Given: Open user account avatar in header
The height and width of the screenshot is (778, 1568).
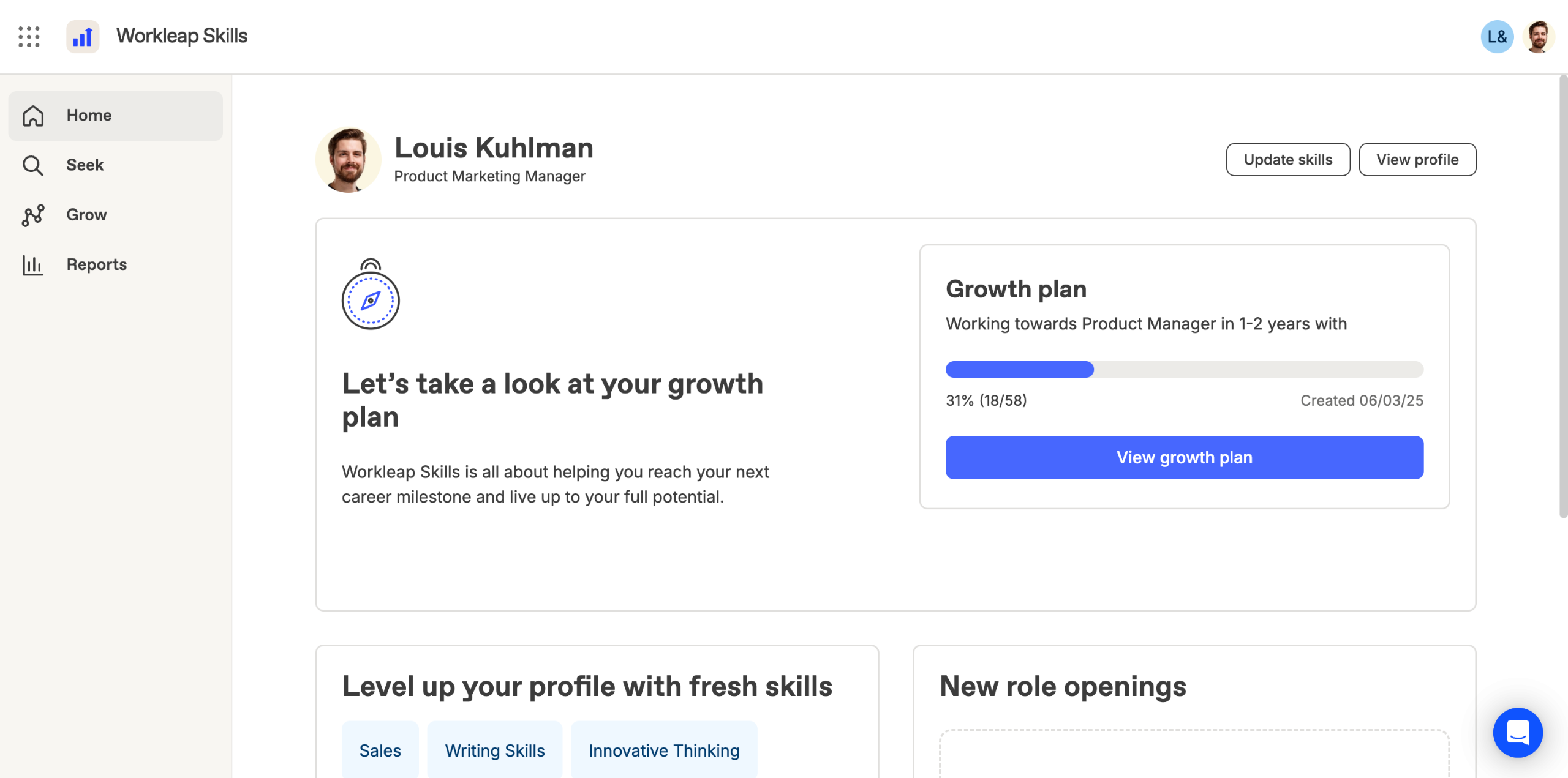Looking at the screenshot, I should click(1538, 37).
